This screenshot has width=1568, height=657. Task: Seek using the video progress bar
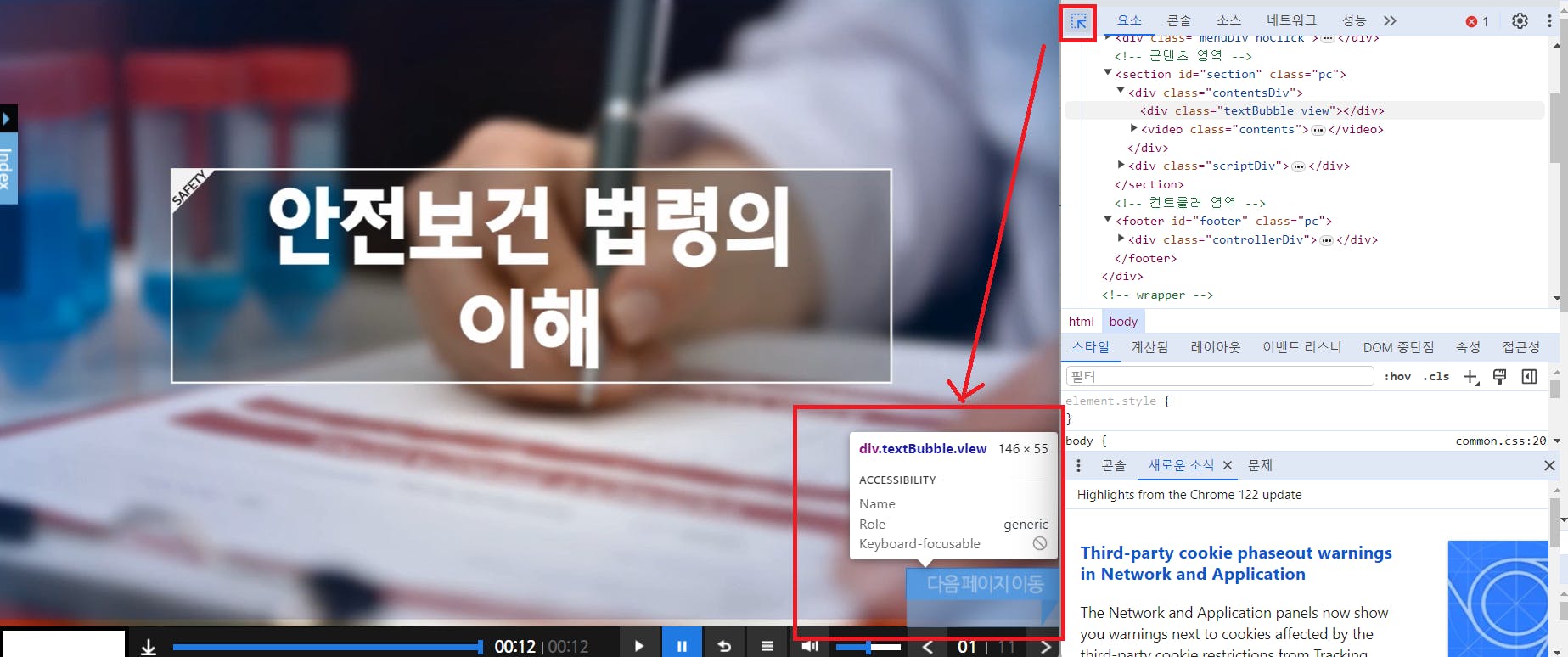pyautogui.click(x=328, y=647)
